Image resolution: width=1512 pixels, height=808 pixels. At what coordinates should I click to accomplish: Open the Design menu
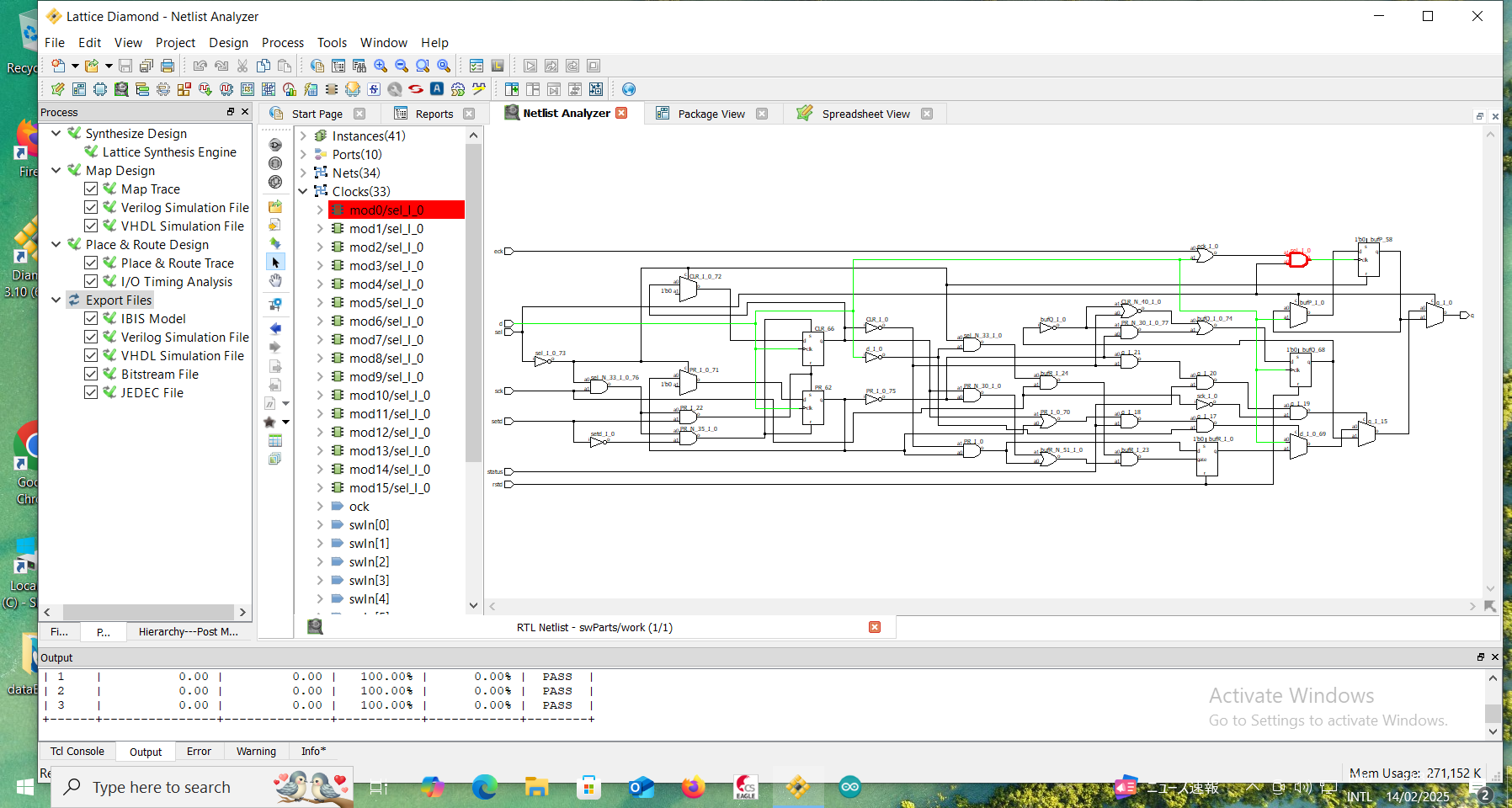click(x=228, y=42)
